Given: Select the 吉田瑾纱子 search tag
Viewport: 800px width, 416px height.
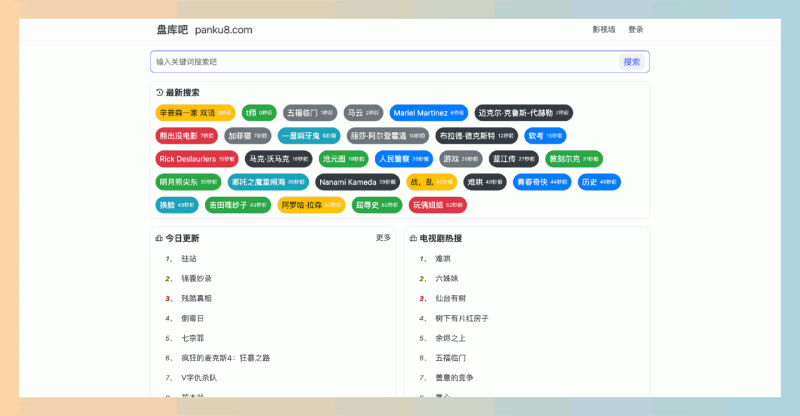Looking at the screenshot, I should click(x=238, y=205).
